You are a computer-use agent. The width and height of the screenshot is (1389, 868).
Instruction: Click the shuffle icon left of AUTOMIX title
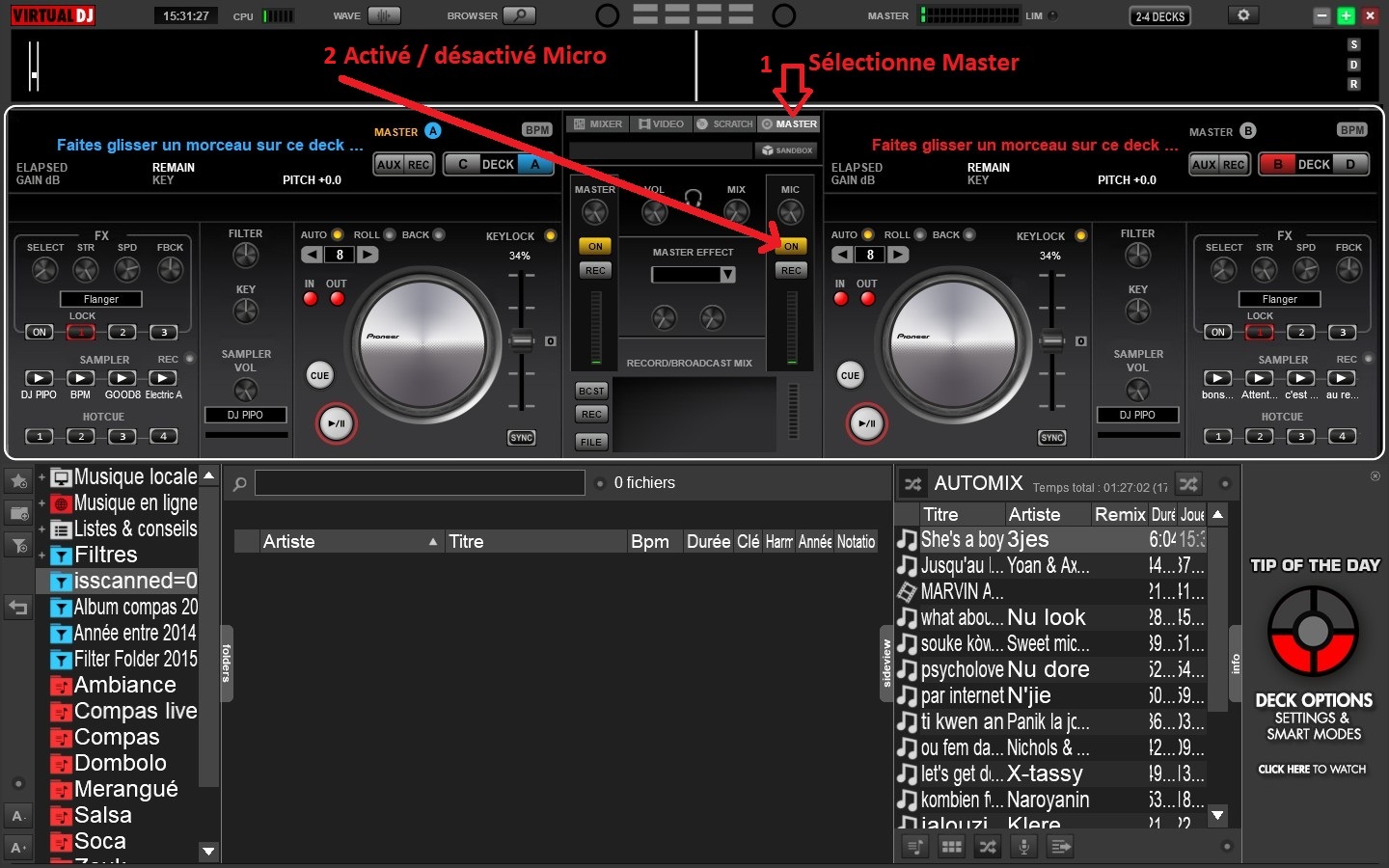912,484
